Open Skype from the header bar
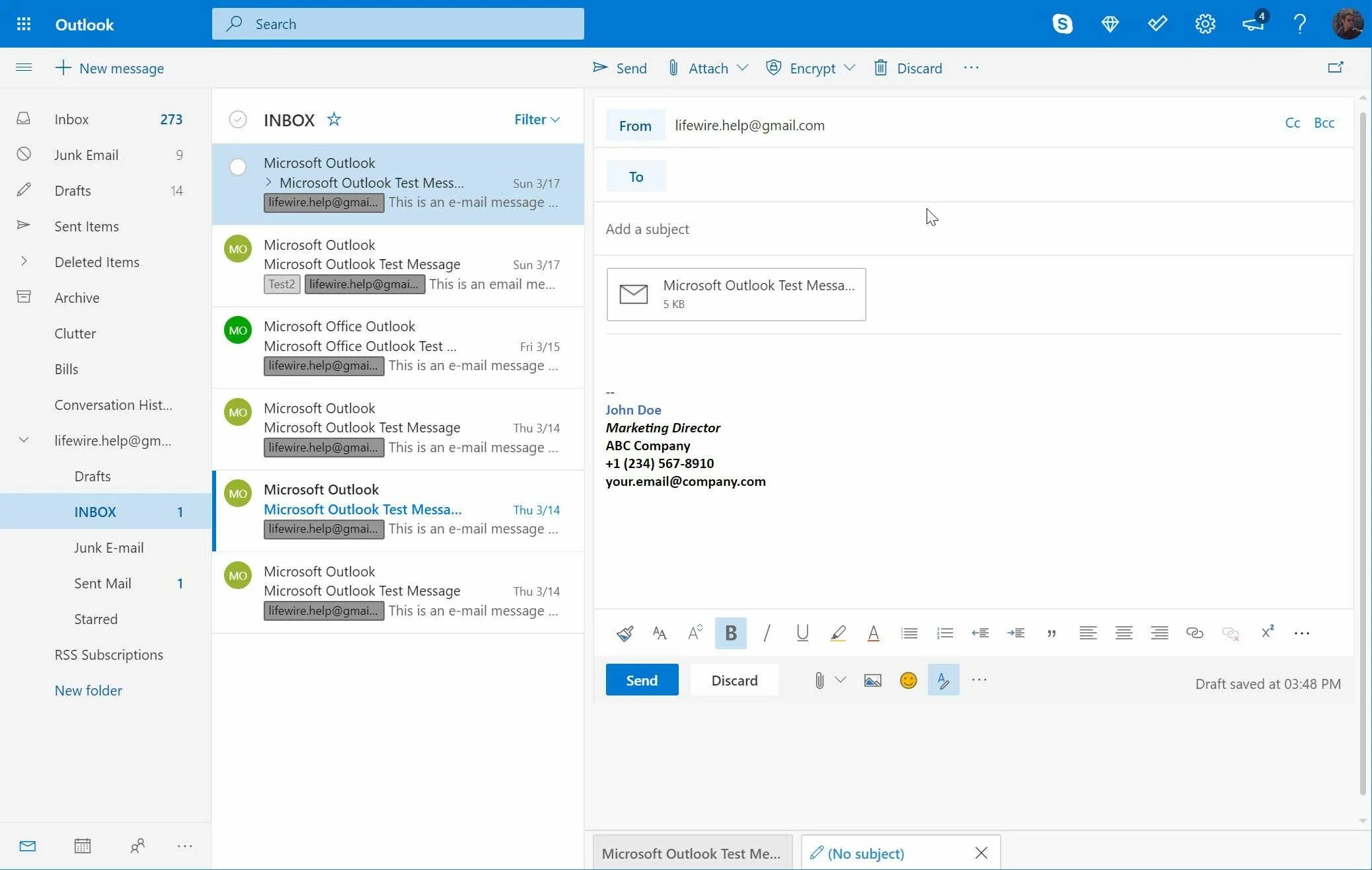 1062,24
